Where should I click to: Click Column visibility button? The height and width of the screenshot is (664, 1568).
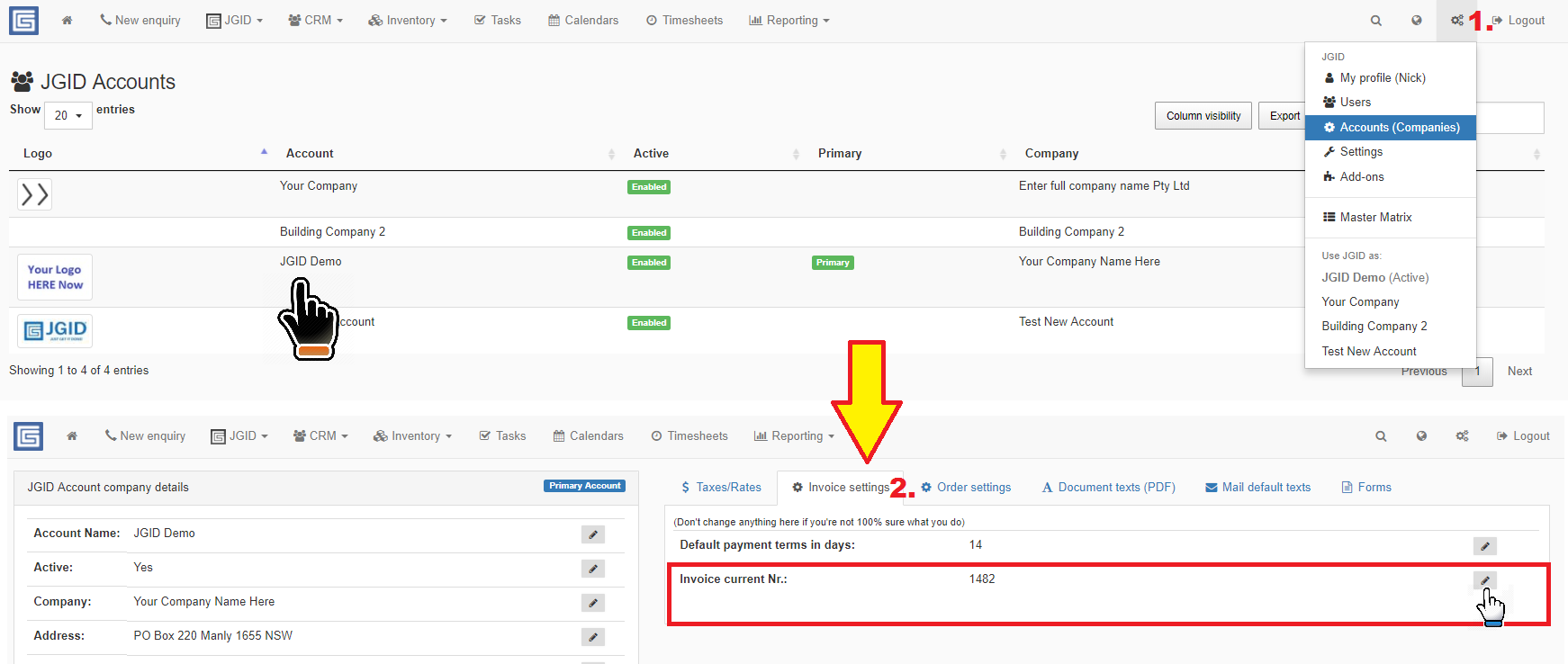pyautogui.click(x=1203, y=116)
